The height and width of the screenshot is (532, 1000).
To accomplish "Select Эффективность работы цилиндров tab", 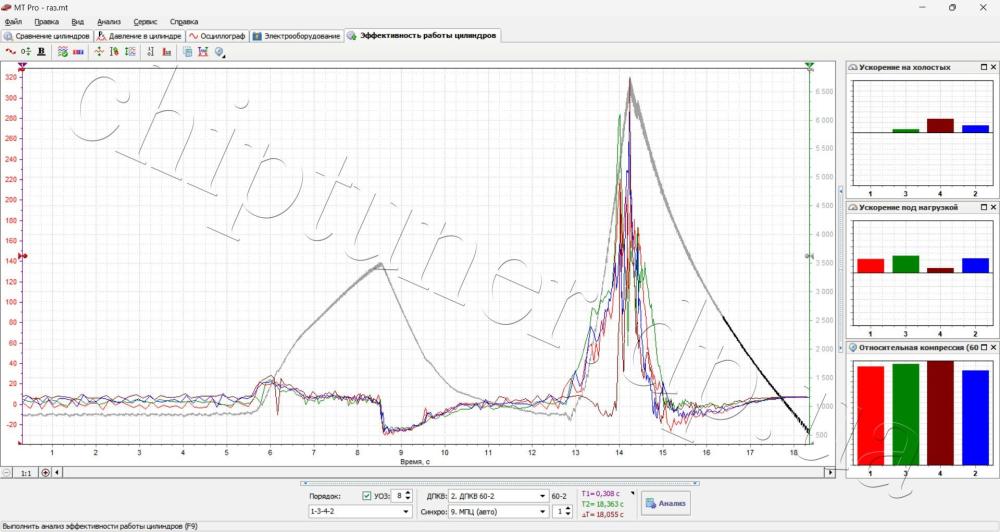I will pyautogui.click(x=422, y=36).
